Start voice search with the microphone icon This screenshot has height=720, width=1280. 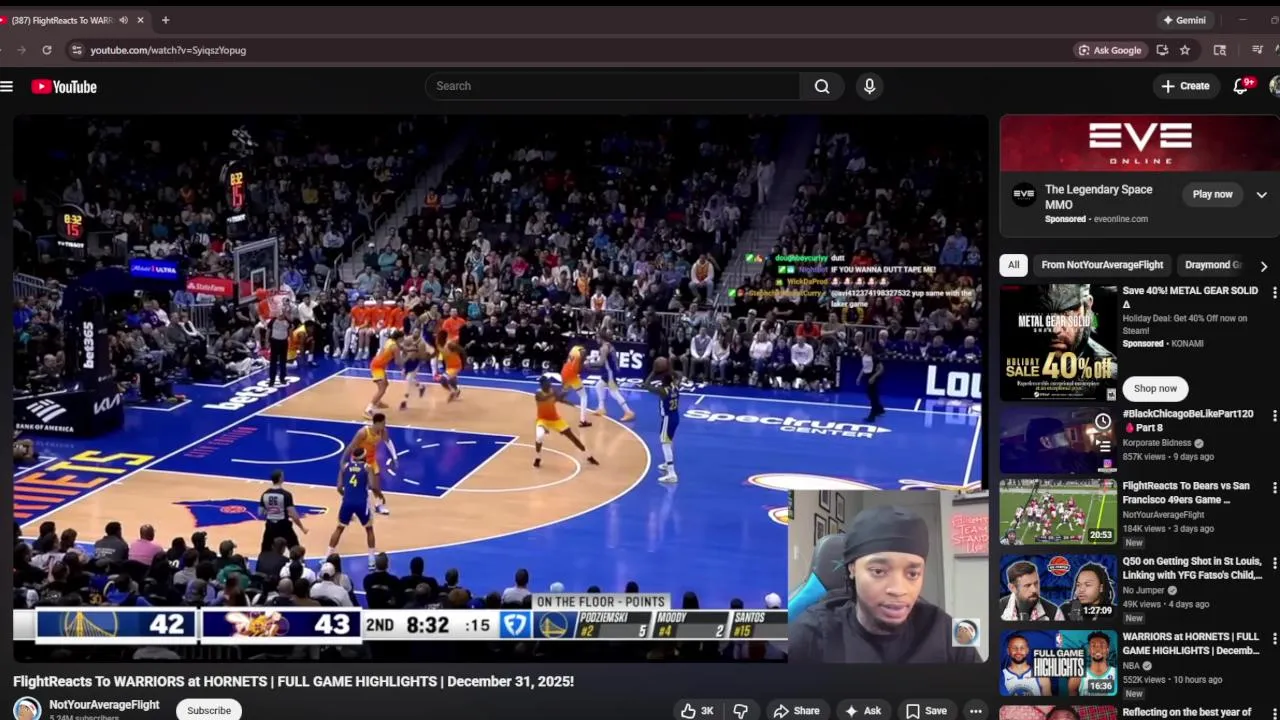[x=869, y=86]
